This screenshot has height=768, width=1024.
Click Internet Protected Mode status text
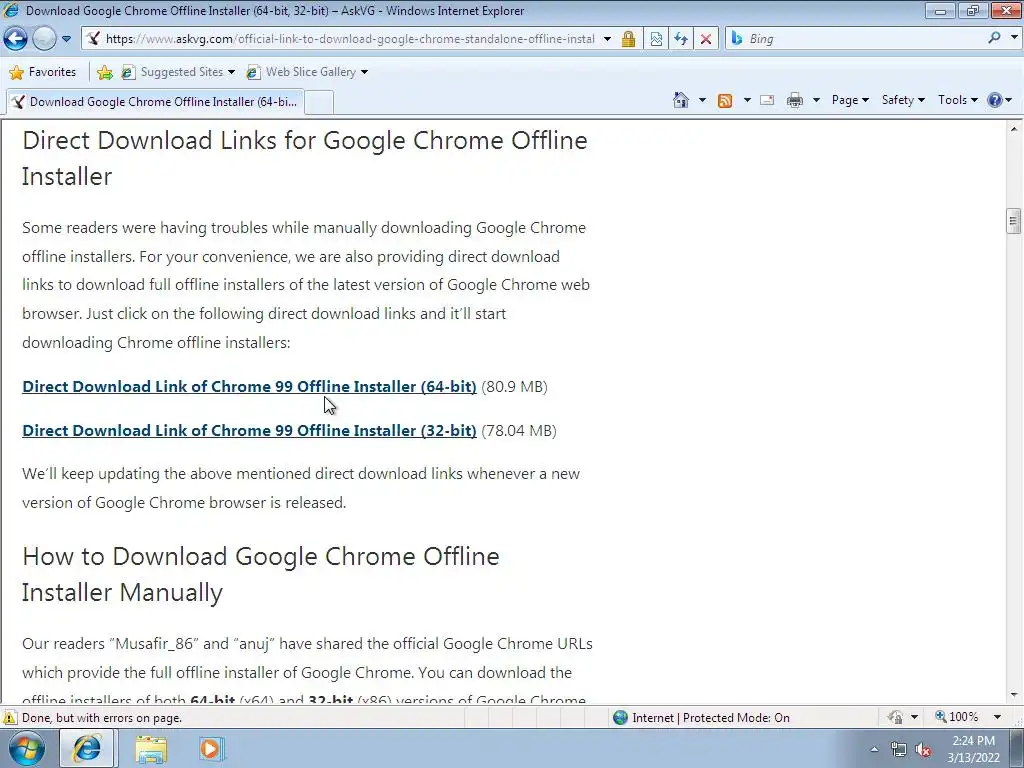click(x=711, y=718)
